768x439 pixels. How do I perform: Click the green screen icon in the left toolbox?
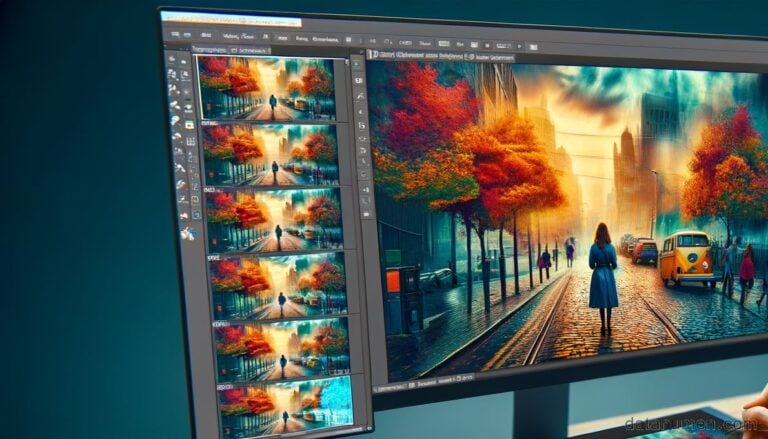tap(189, 125)
